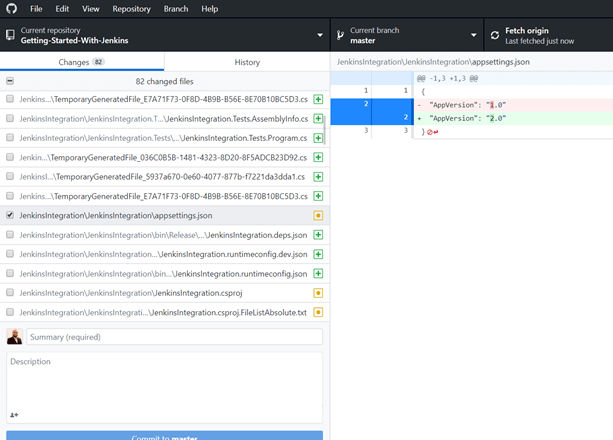Switch to the History tab

[247, 62]
